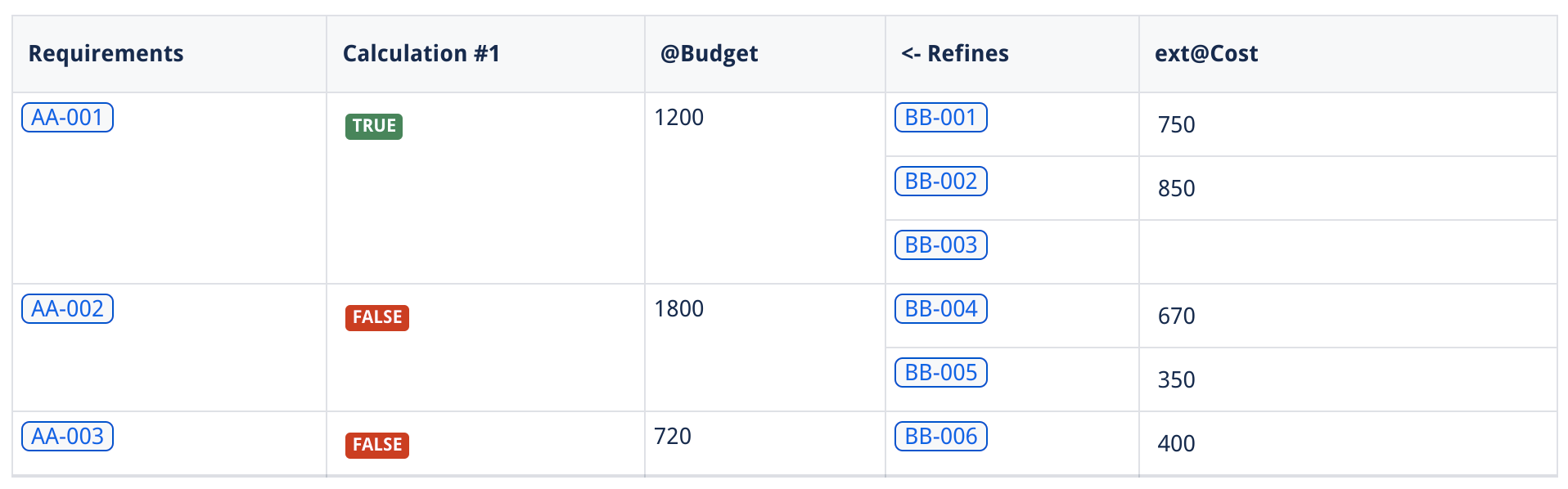Viewport: 1568px width, 489px height.
Task: Open the BB-004 link
Action: point(940,309)
